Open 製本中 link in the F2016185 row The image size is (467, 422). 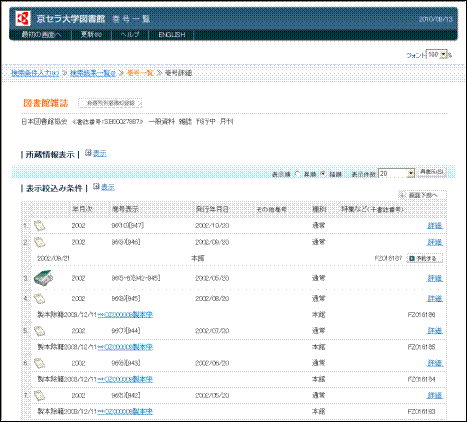[125, 347]
